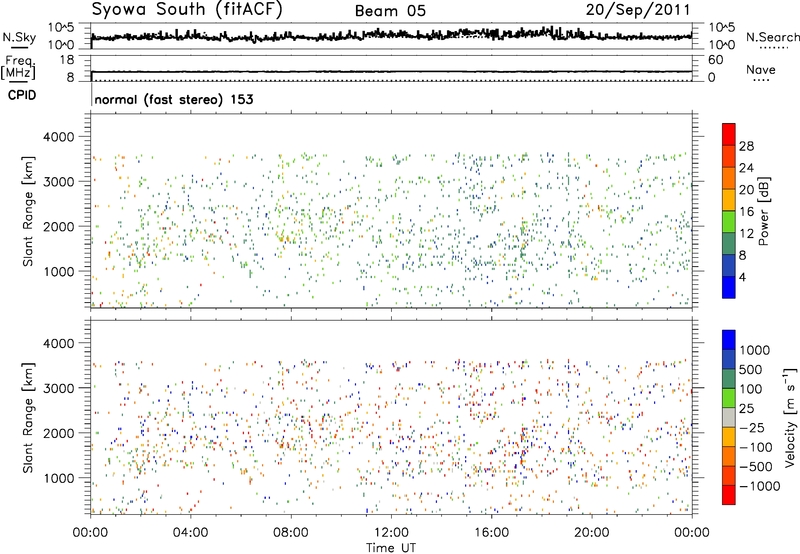The image size is (800, 554).
Task: Click the date "20/Sep/2011"
Action: [x=638, y=10]
